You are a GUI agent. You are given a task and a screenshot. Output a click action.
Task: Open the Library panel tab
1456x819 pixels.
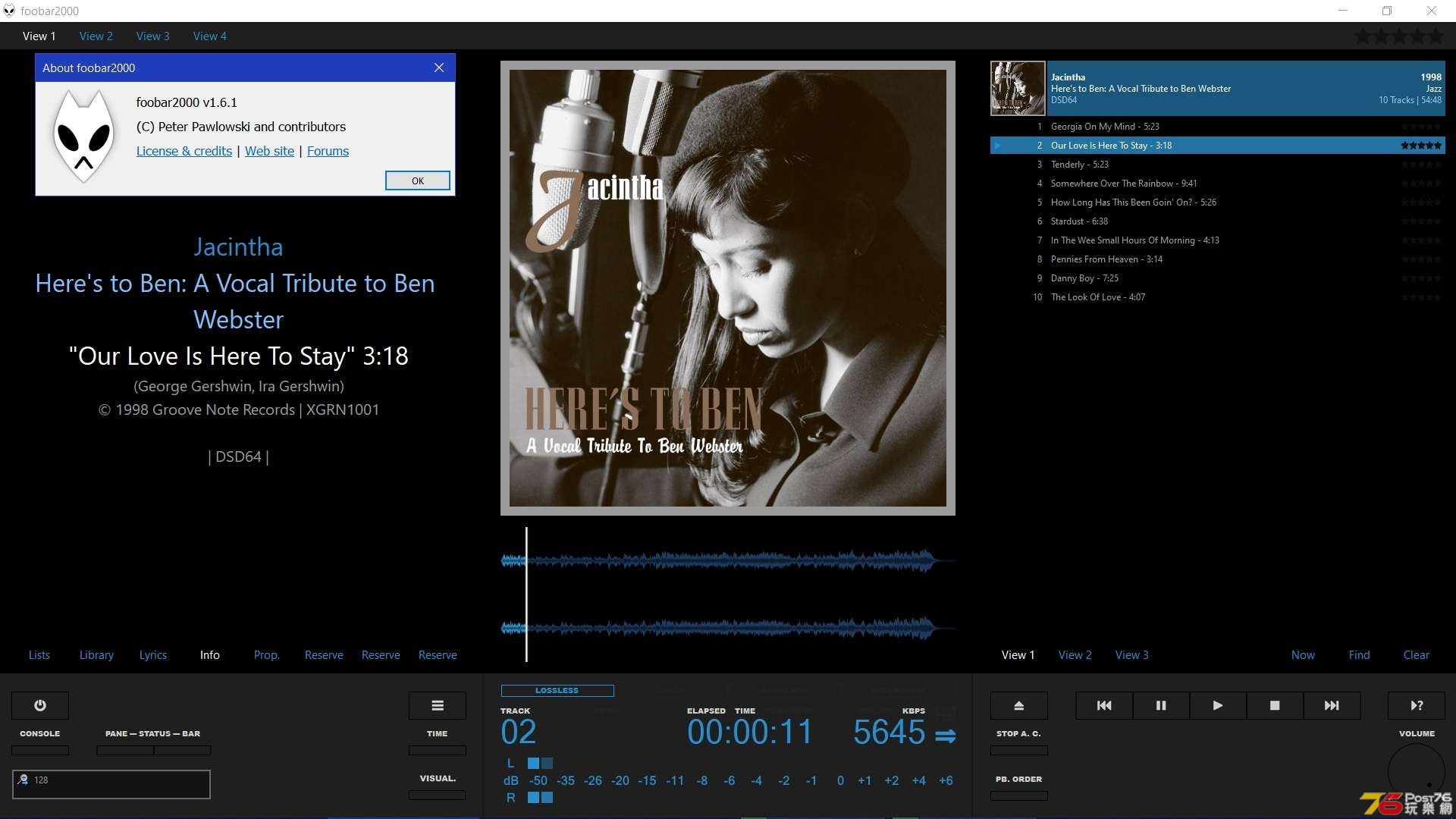(x=96, y=655)
